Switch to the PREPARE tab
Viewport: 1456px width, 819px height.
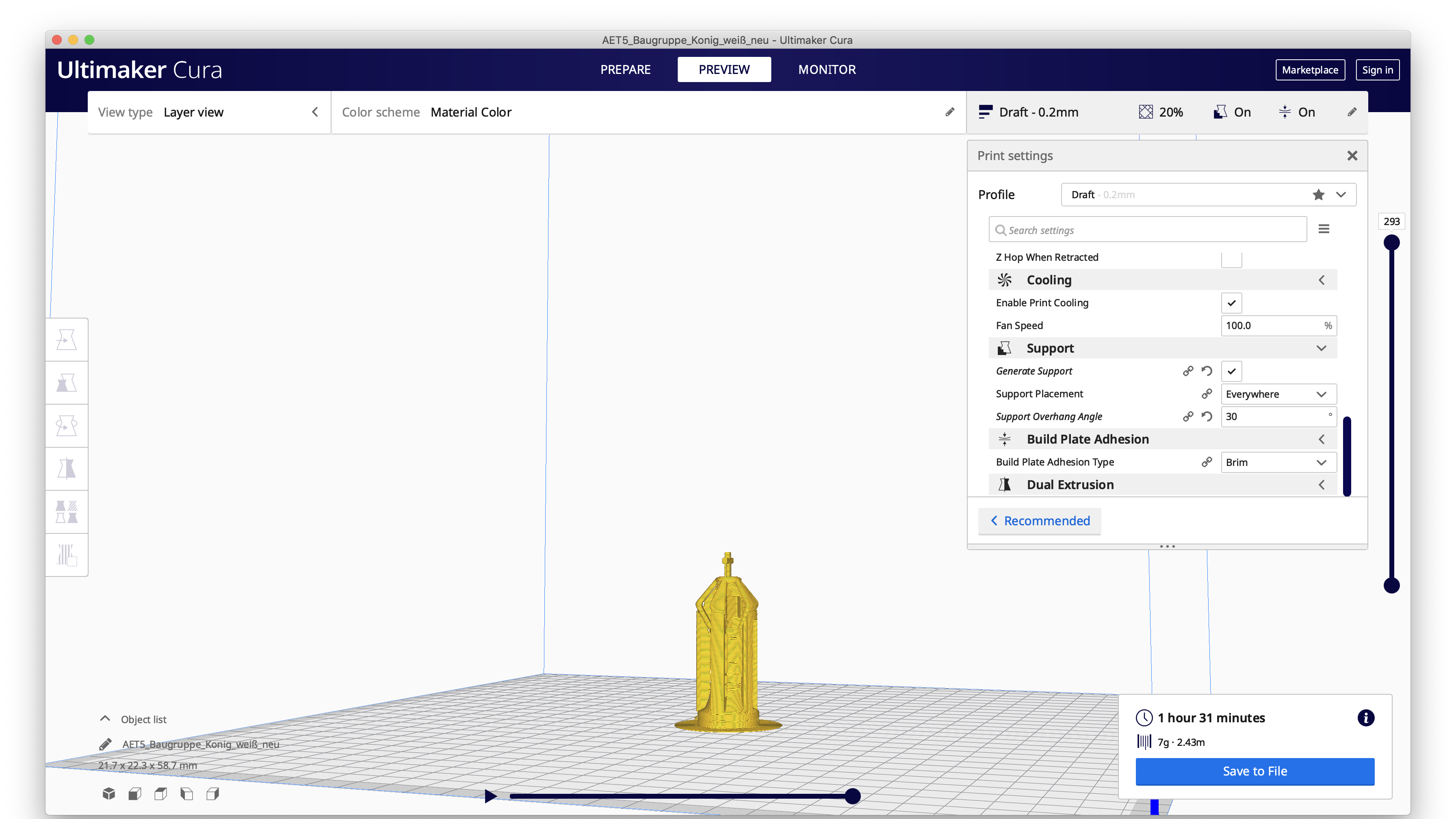(625, 69)
